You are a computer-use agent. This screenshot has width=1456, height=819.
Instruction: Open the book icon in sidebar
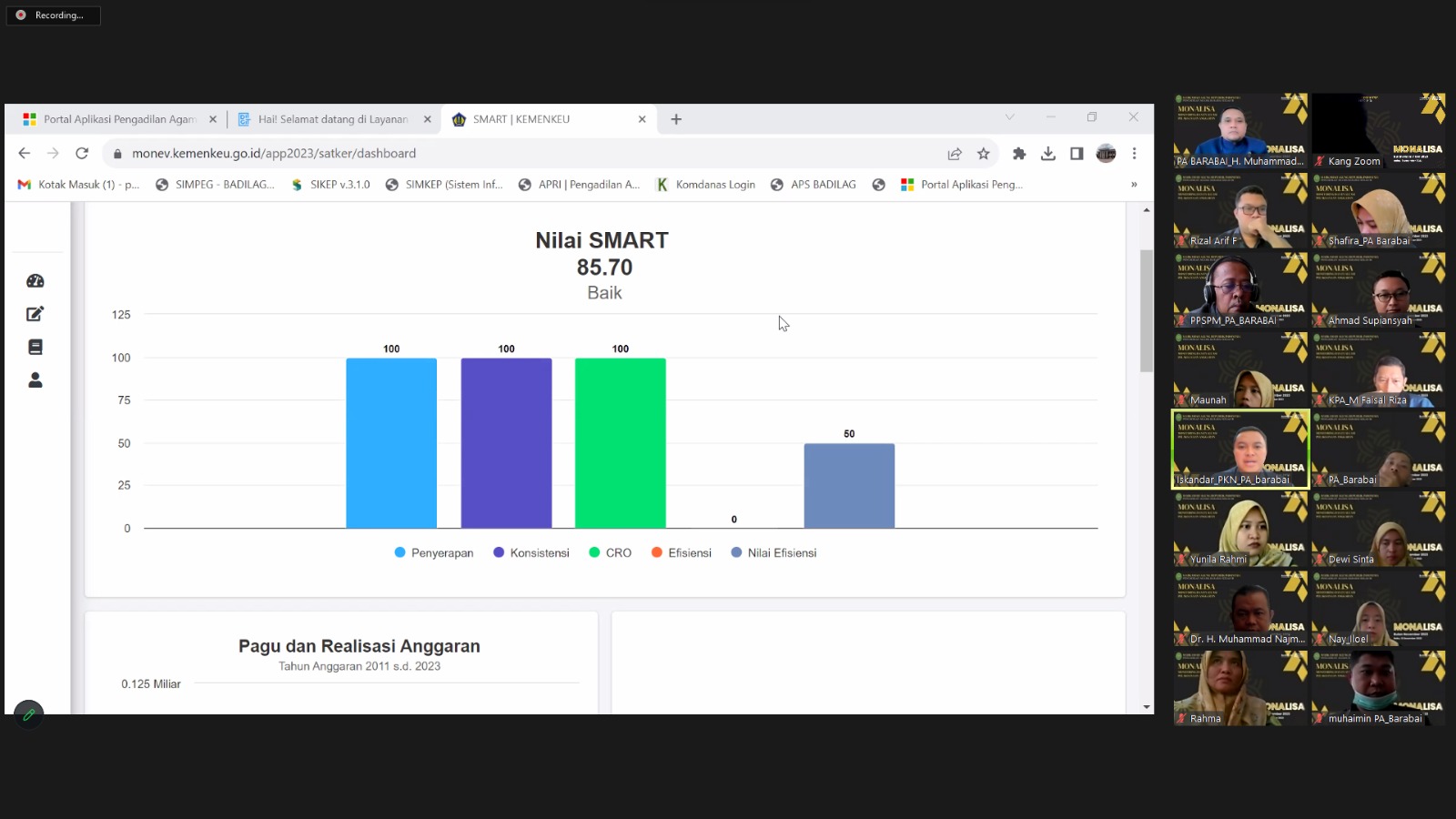(35, 347)
